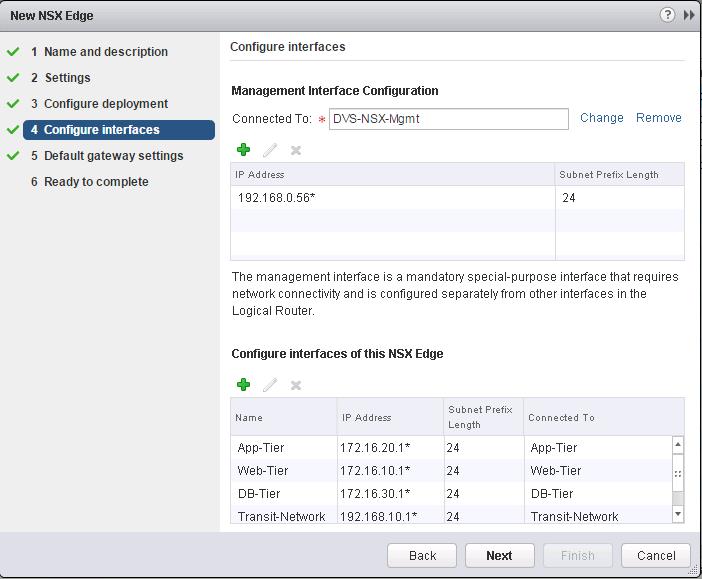Click the Name column header in interfaces table

pos(283,417)
